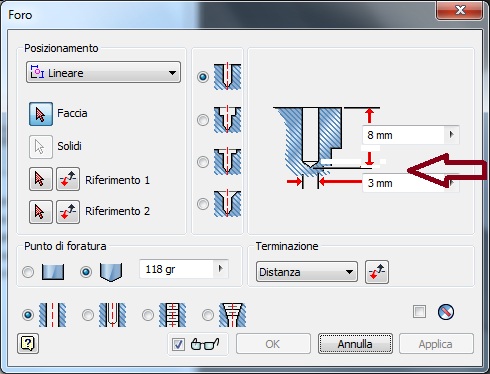Click the flat drill point image

click(x=53, y=272)
